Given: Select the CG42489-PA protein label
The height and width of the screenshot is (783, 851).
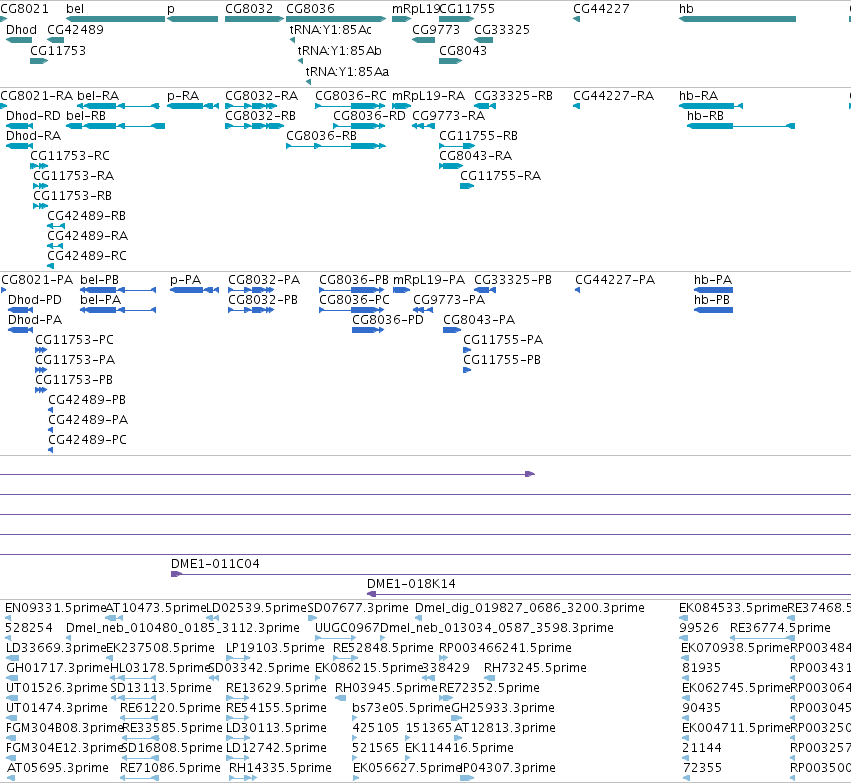Looking at the screenshot, I should pos(88,420).
